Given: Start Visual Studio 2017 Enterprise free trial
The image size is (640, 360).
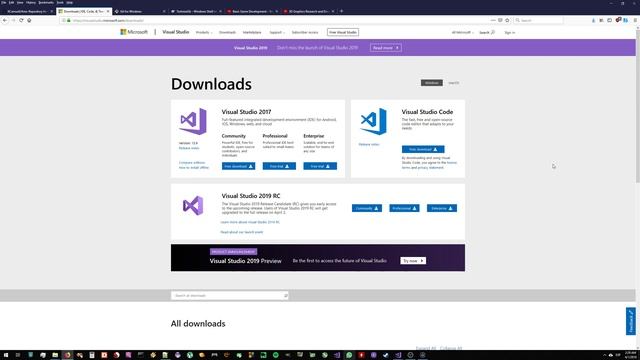Looking at the screenshot, I should pyautogui.click(x=320, y=166).
